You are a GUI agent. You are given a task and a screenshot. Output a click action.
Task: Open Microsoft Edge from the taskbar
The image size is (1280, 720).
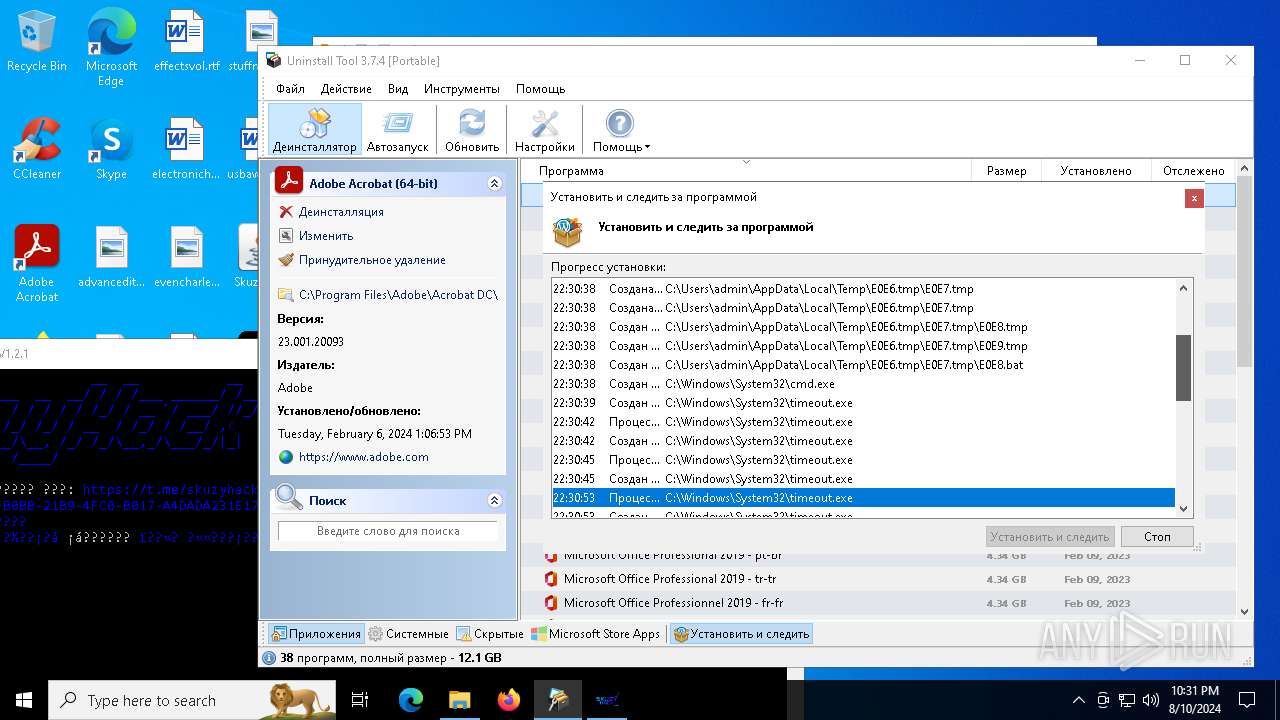click(411, 700)
